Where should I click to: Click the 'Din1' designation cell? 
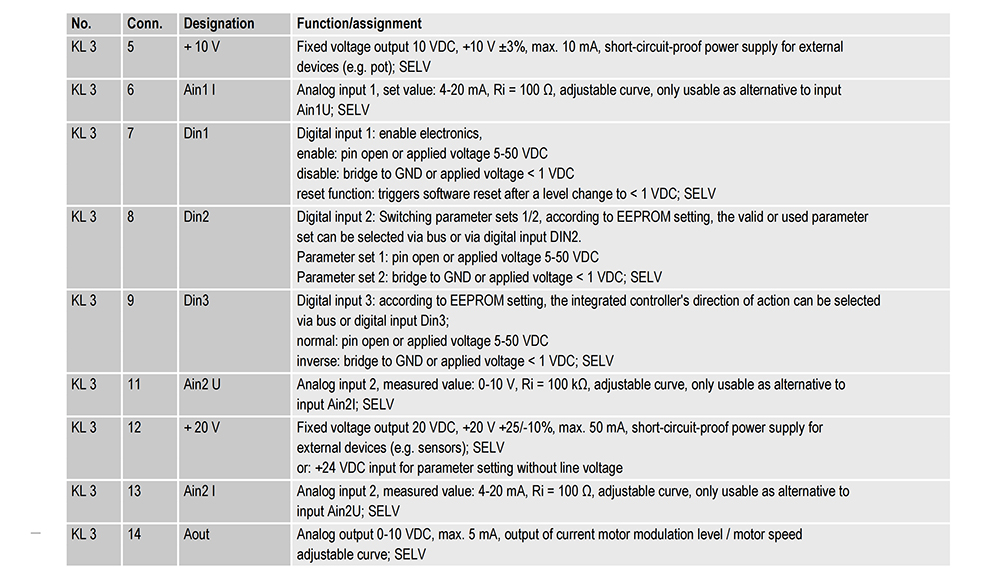pos(197,133)
